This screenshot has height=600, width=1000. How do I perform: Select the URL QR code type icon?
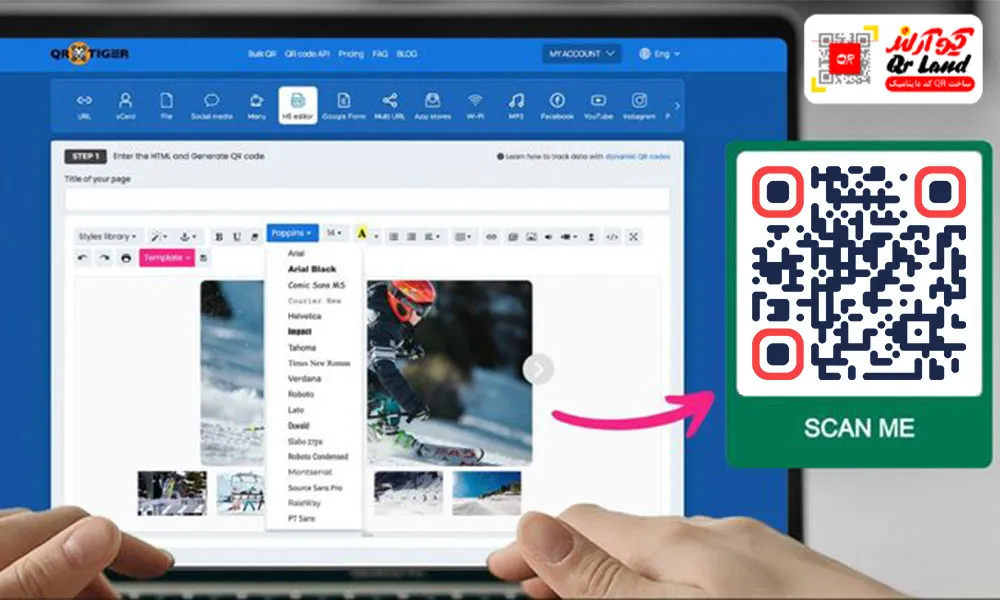pos(84,105)
